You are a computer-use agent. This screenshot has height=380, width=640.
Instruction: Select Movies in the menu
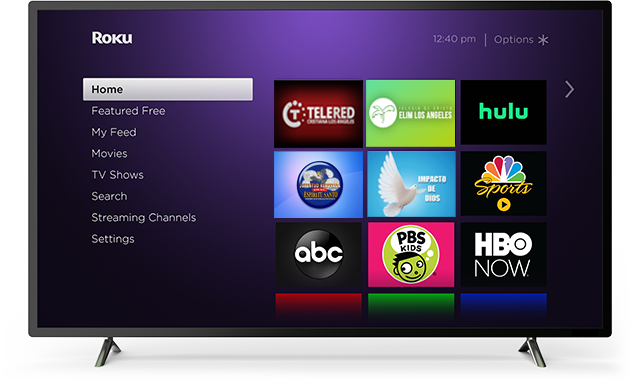109,153
